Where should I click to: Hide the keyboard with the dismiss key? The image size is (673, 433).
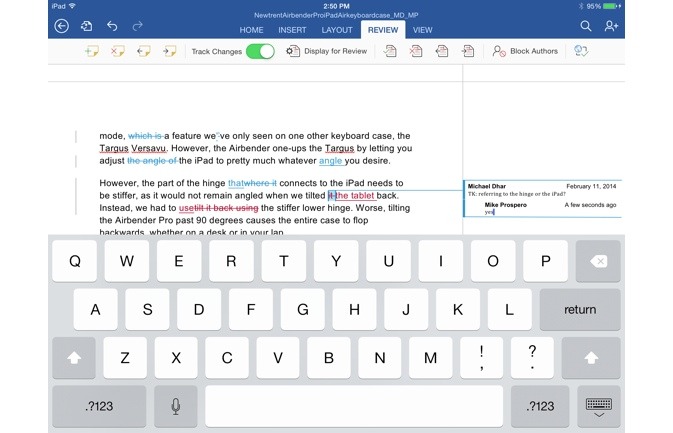pyautogui.click(x=599, y=406)
